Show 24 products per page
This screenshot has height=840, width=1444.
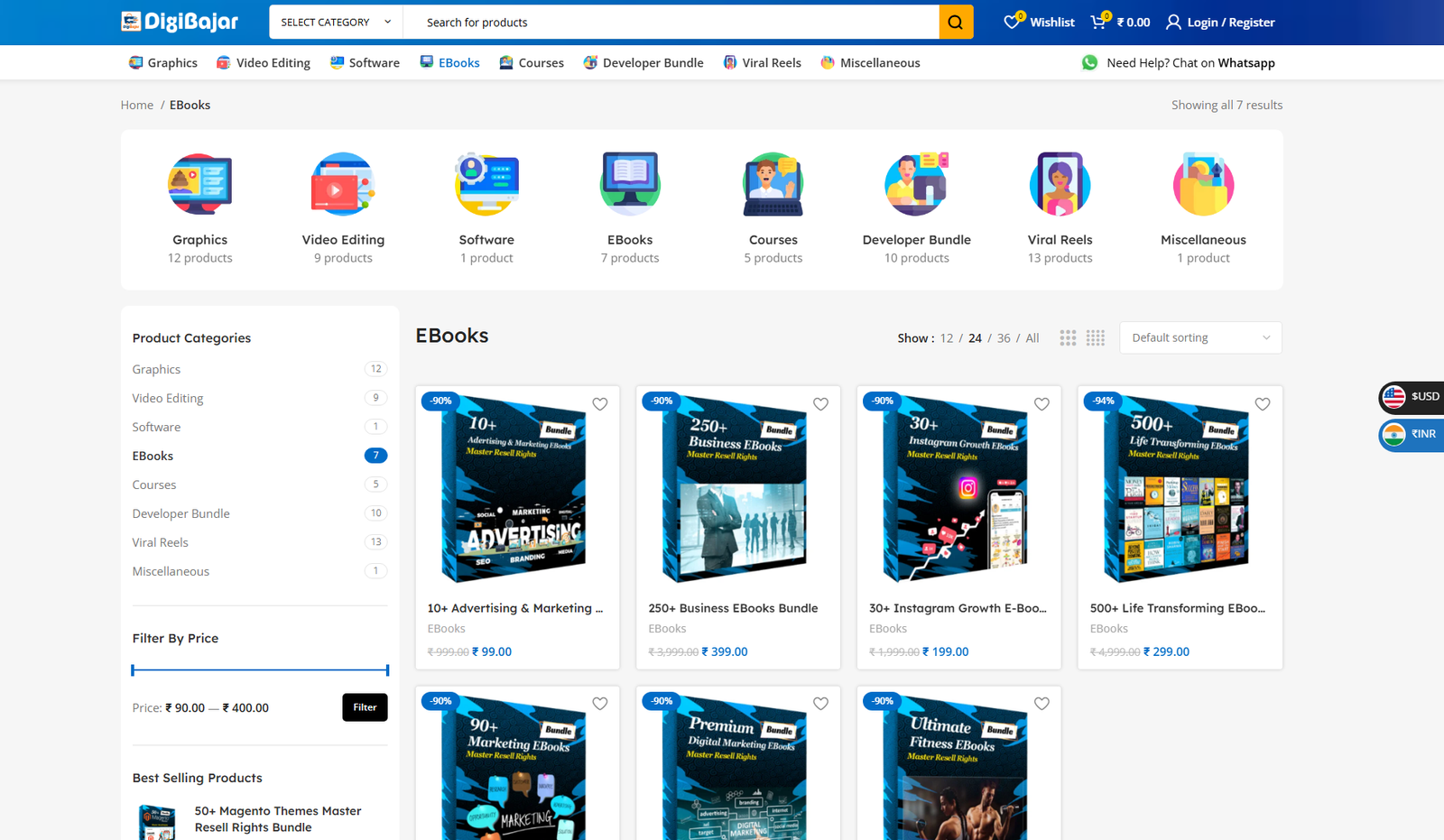[975, 338]
